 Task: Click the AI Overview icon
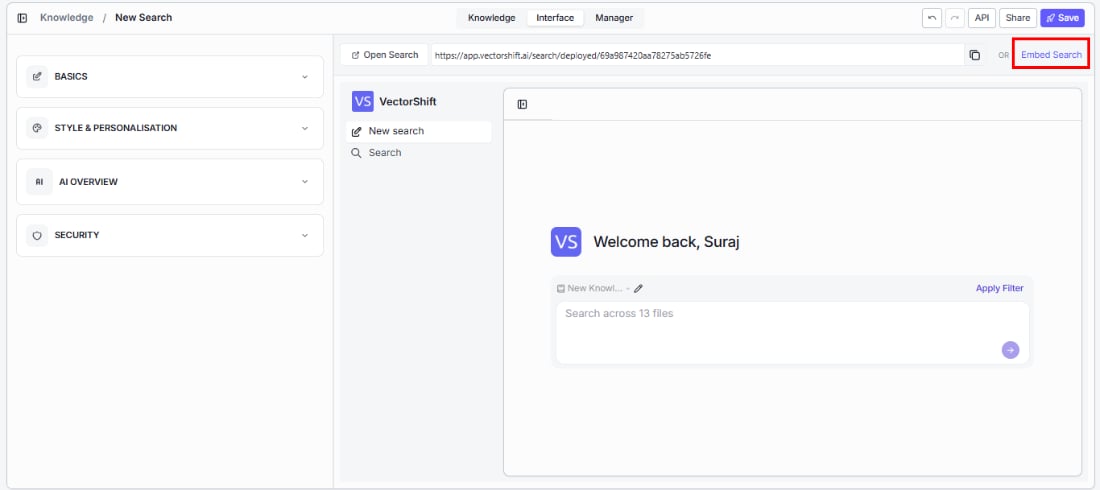click(39, 182)
